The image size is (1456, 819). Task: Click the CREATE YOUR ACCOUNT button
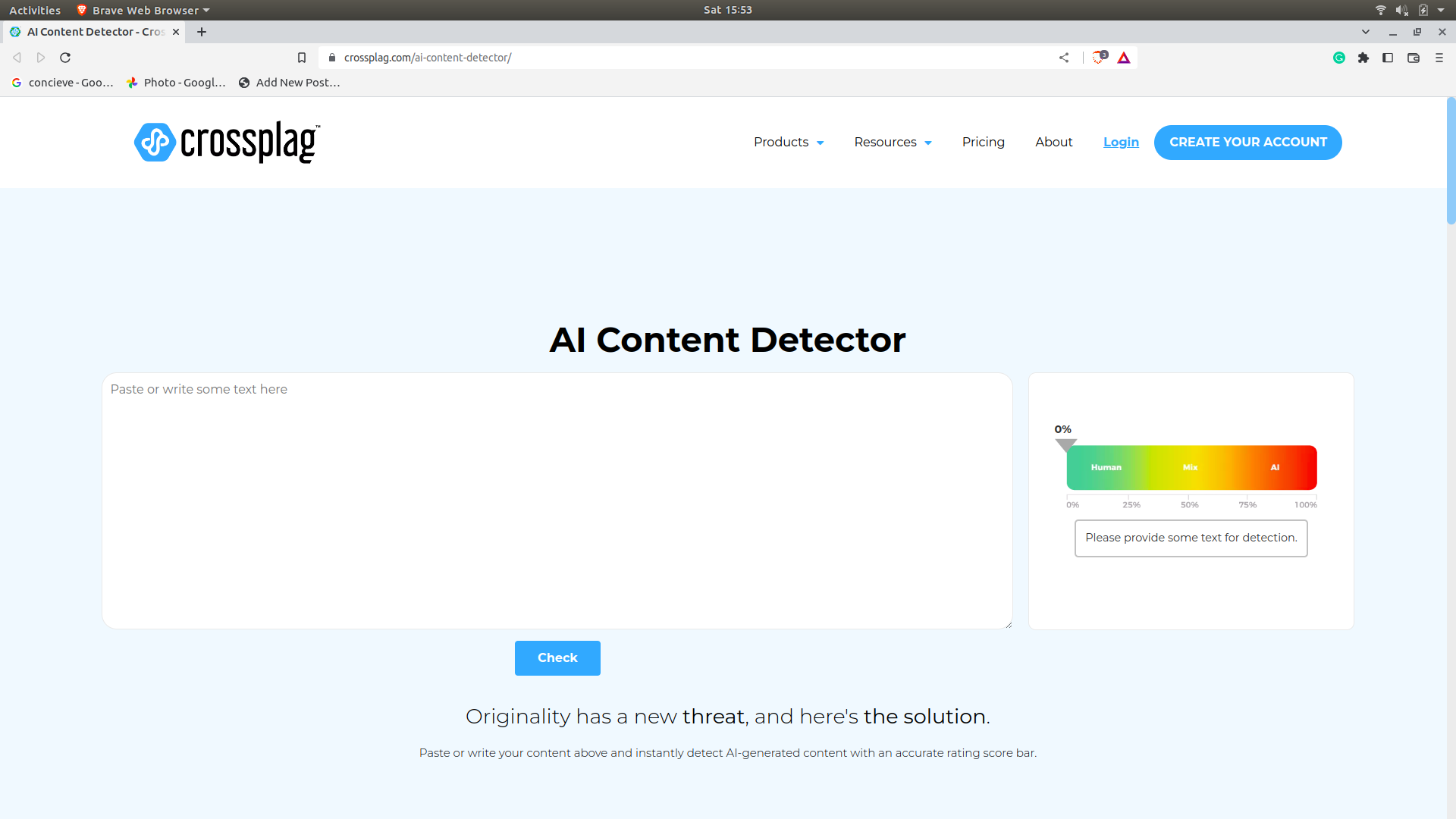(1247, 142)
